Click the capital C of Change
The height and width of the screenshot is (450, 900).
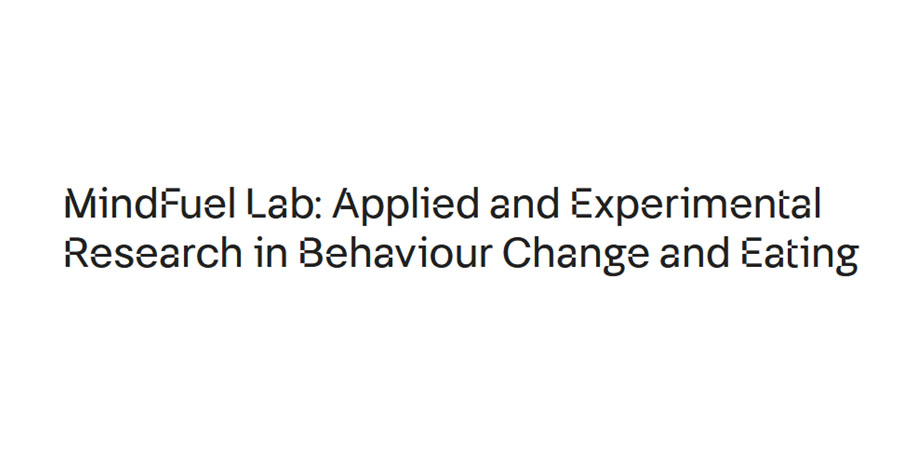pyautogui.click(x=517, y=254)
